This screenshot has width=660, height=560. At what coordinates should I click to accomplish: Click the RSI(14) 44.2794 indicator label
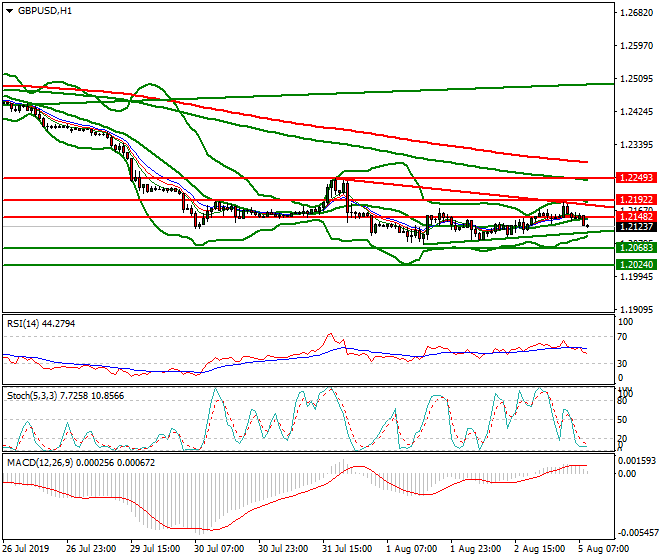point(41,324)
